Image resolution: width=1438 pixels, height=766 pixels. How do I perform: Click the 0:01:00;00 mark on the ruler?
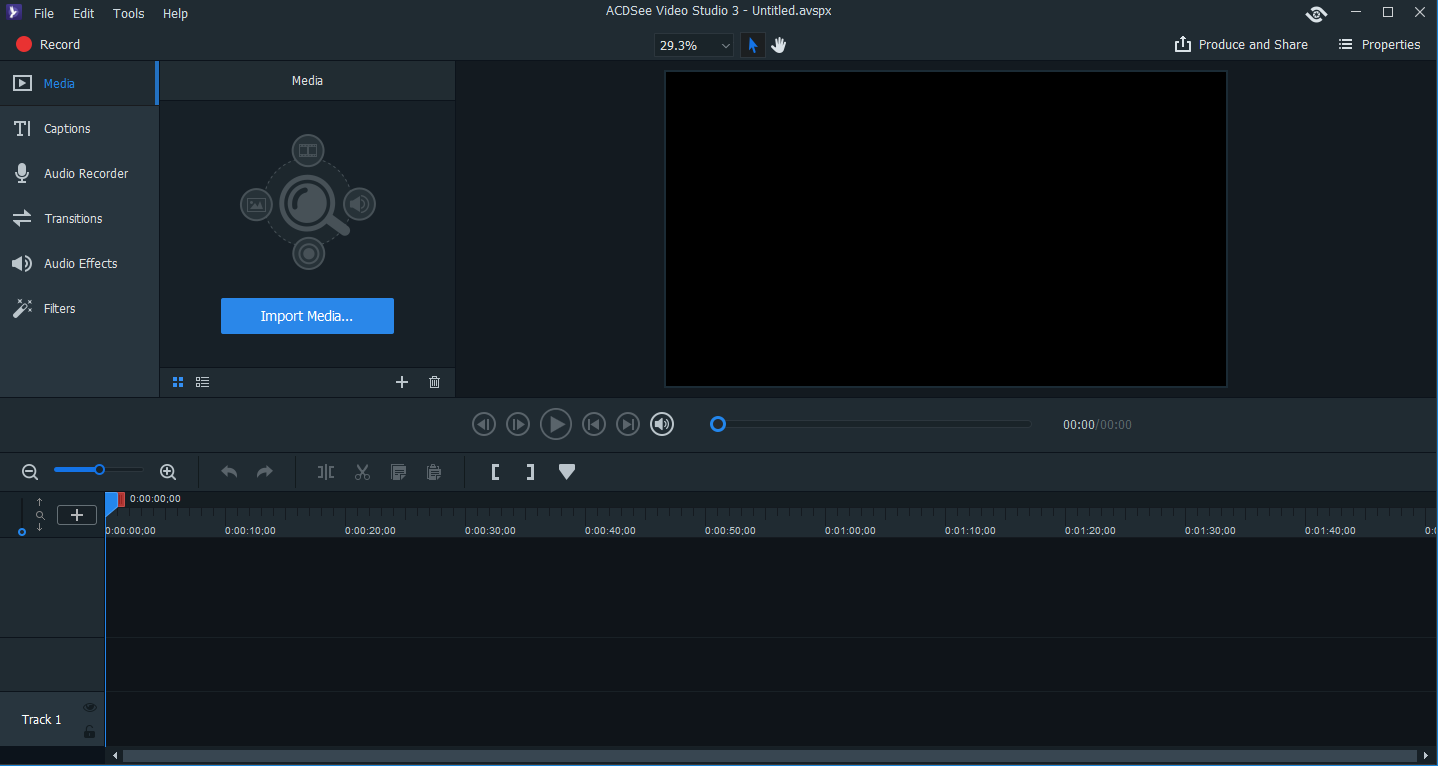tap(850, 530)
